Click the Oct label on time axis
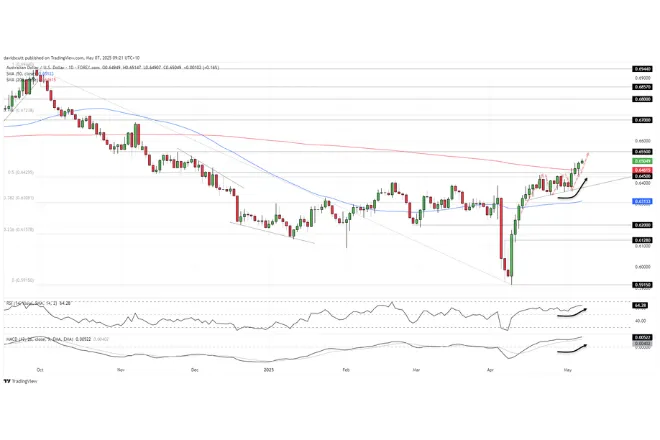660x440 pixels. (x=40, y=370)
